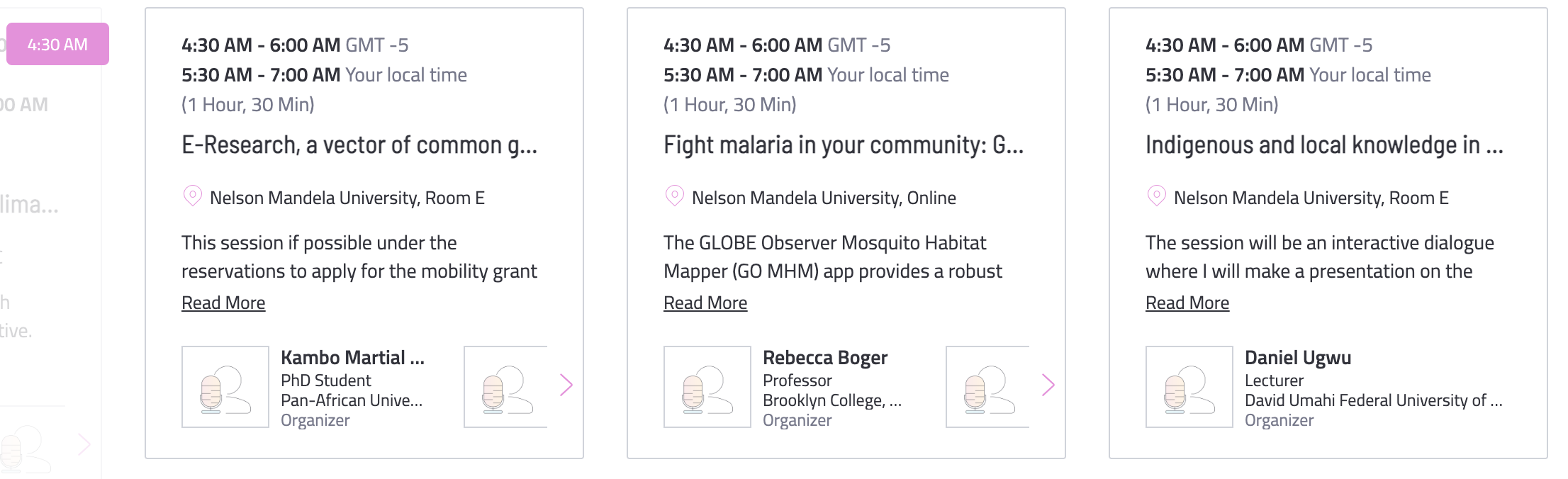The image size is (1568, 479).
Task: Read More about Fight malaria session
Action: [705, 303]
